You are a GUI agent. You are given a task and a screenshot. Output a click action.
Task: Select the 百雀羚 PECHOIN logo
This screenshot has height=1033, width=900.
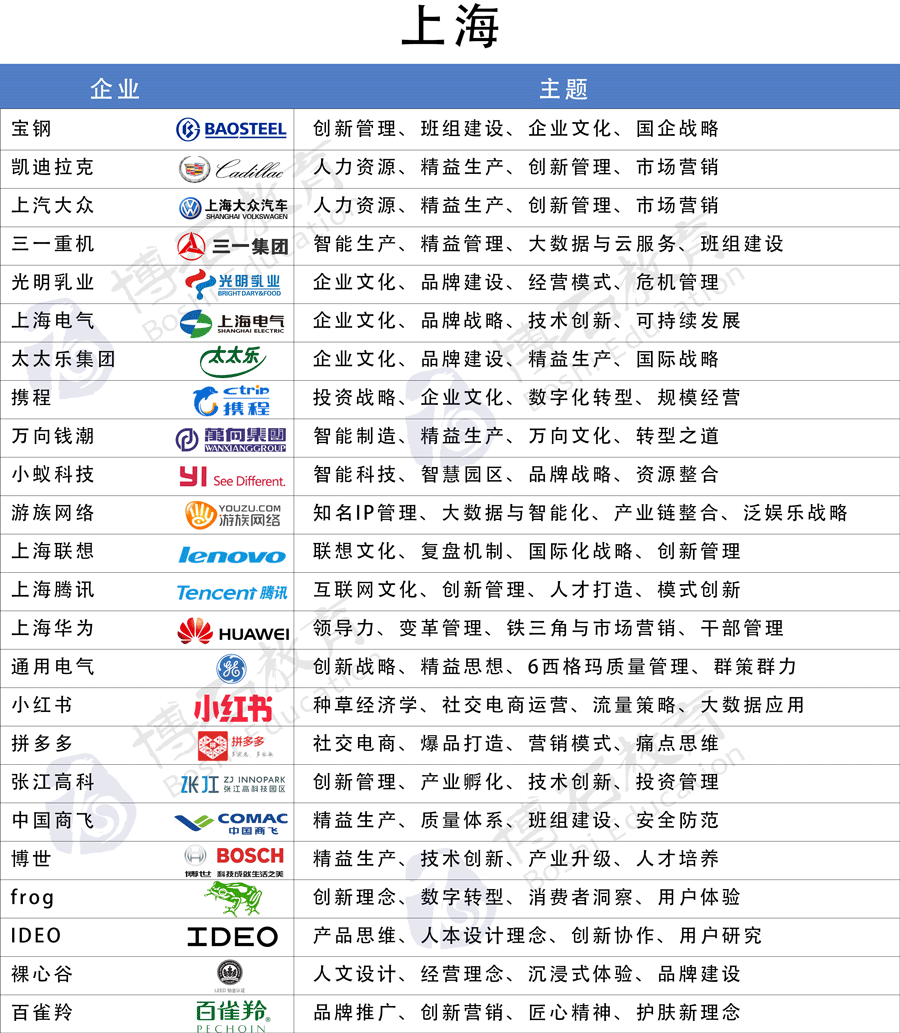pos(232,1012)
